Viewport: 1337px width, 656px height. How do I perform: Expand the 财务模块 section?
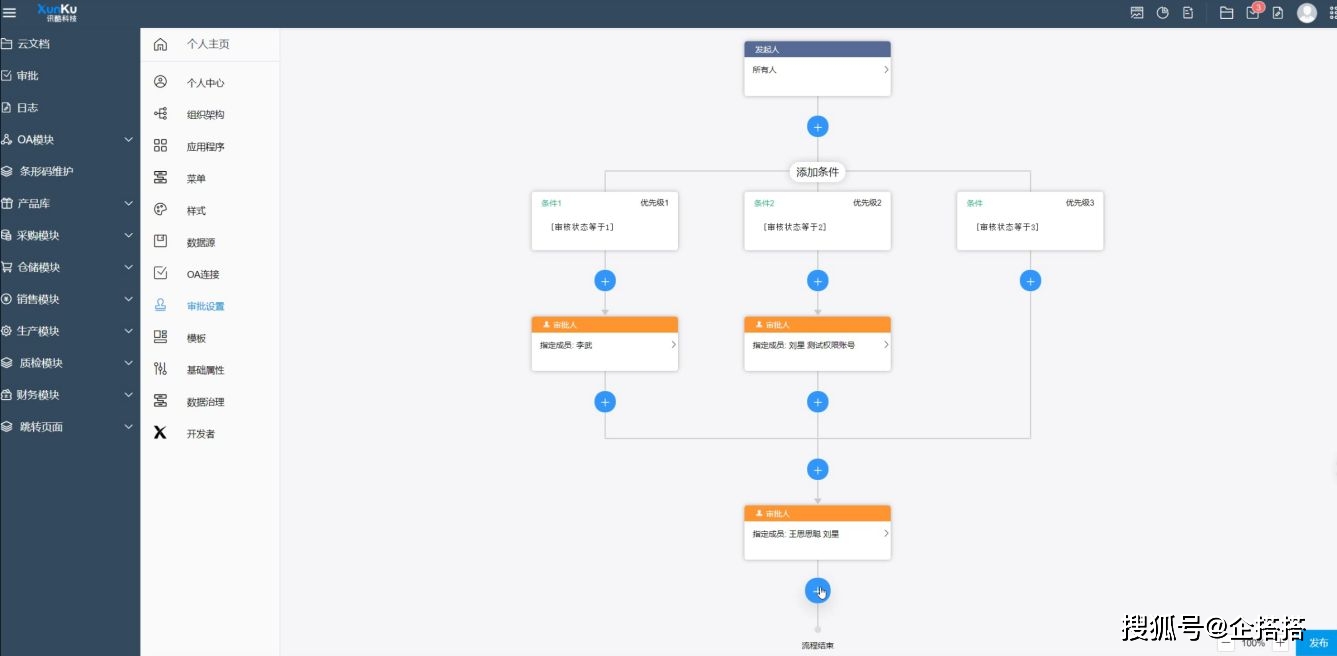point(70,394)
